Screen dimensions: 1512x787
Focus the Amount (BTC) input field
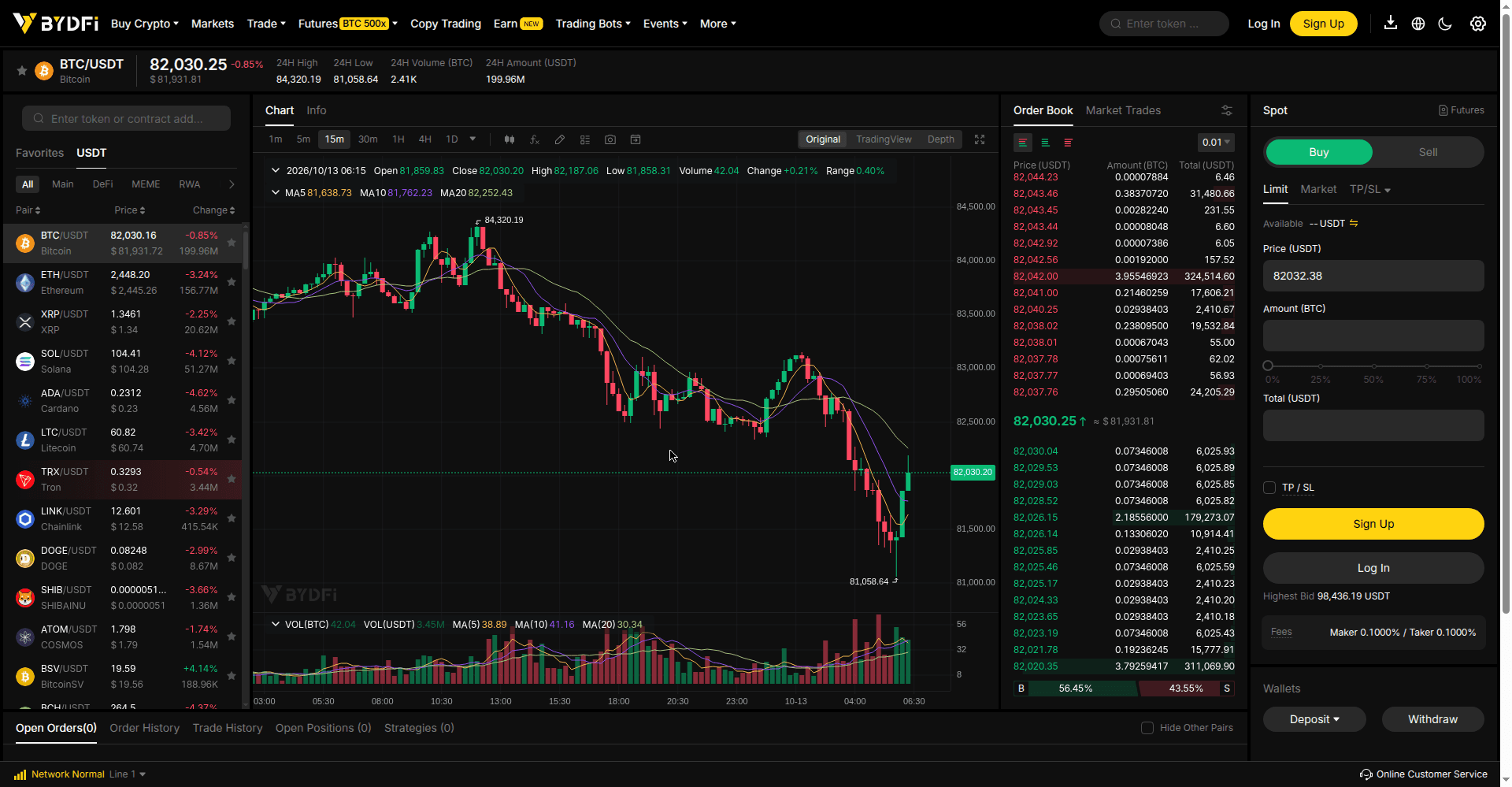pyautogui.click(x=1373, y=336)
